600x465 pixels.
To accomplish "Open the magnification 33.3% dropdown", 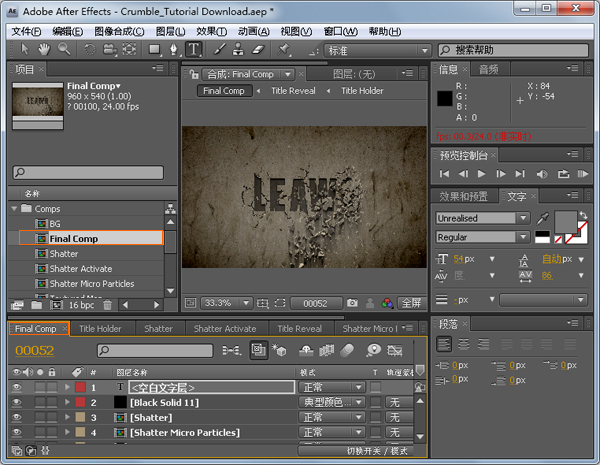I will [226, 303].
